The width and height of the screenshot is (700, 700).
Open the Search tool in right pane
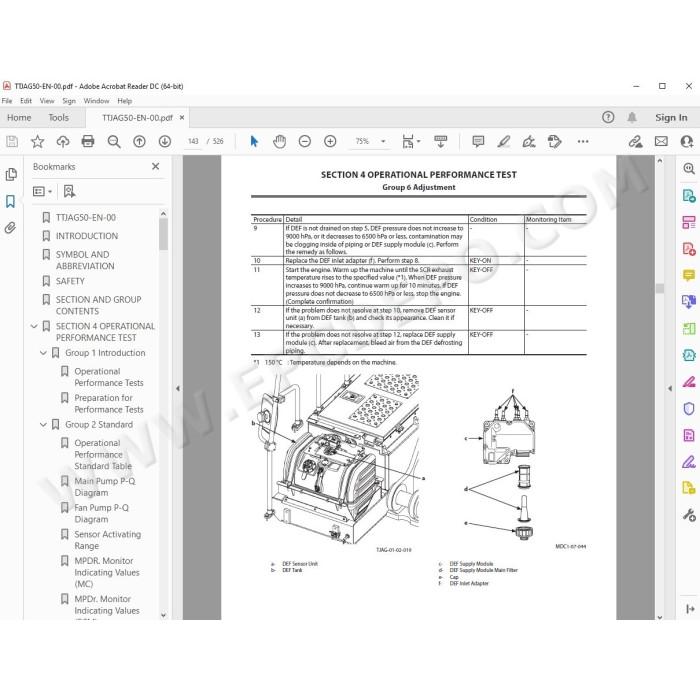689,169
